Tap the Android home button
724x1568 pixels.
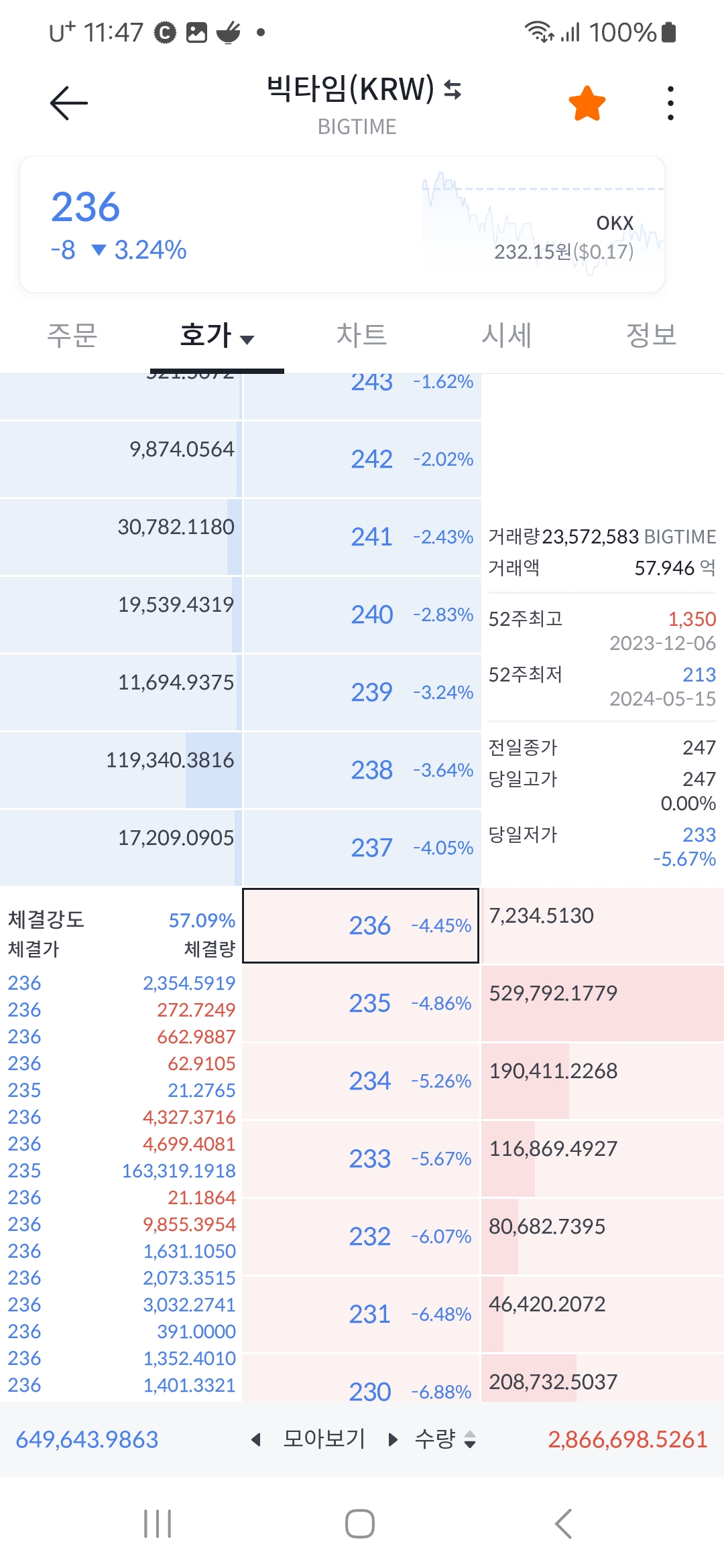coord(360,1524)
